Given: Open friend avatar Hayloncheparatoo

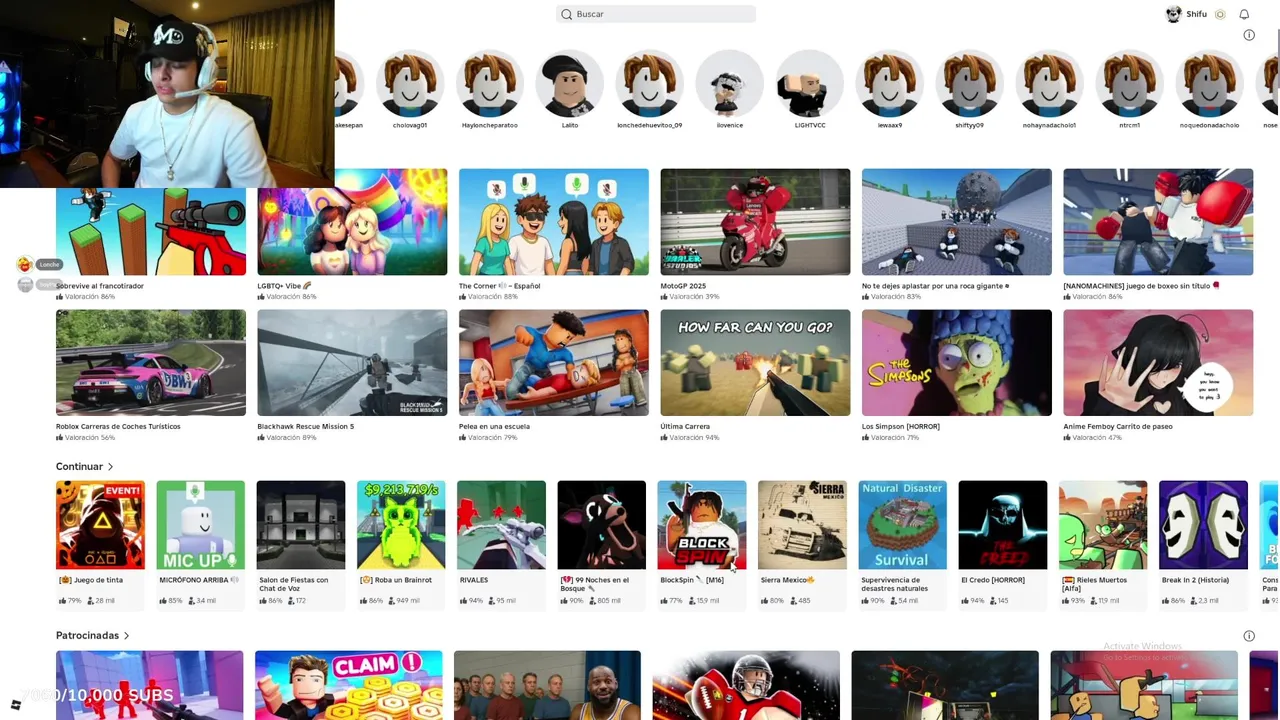Looking at the screenshot, I should (x=490, y=84).
